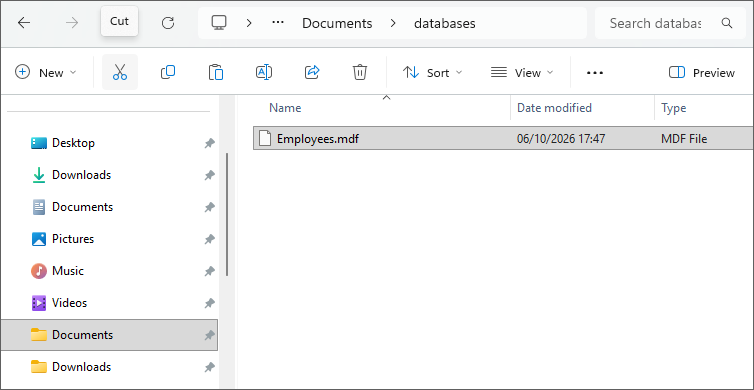
Task: Open the View layout menu
Action: click(x=522, y=73)
